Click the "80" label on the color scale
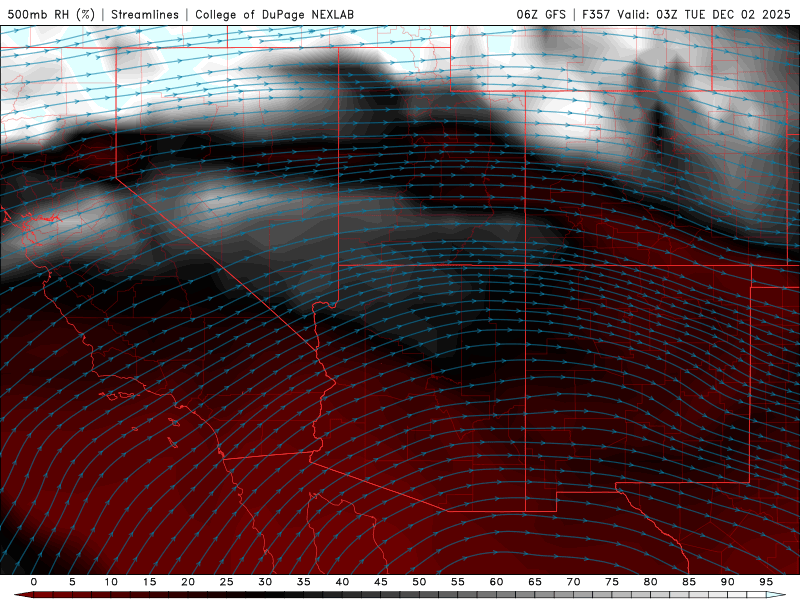 pyautogui.click(x=650, y=582)
